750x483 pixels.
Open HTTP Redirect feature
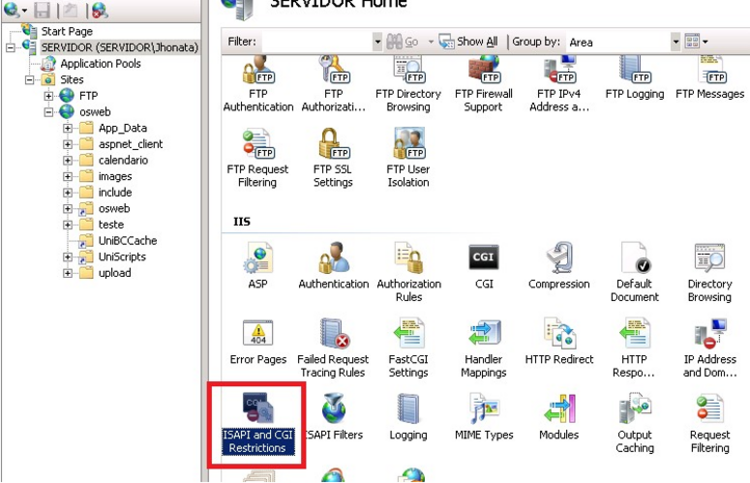559,342
